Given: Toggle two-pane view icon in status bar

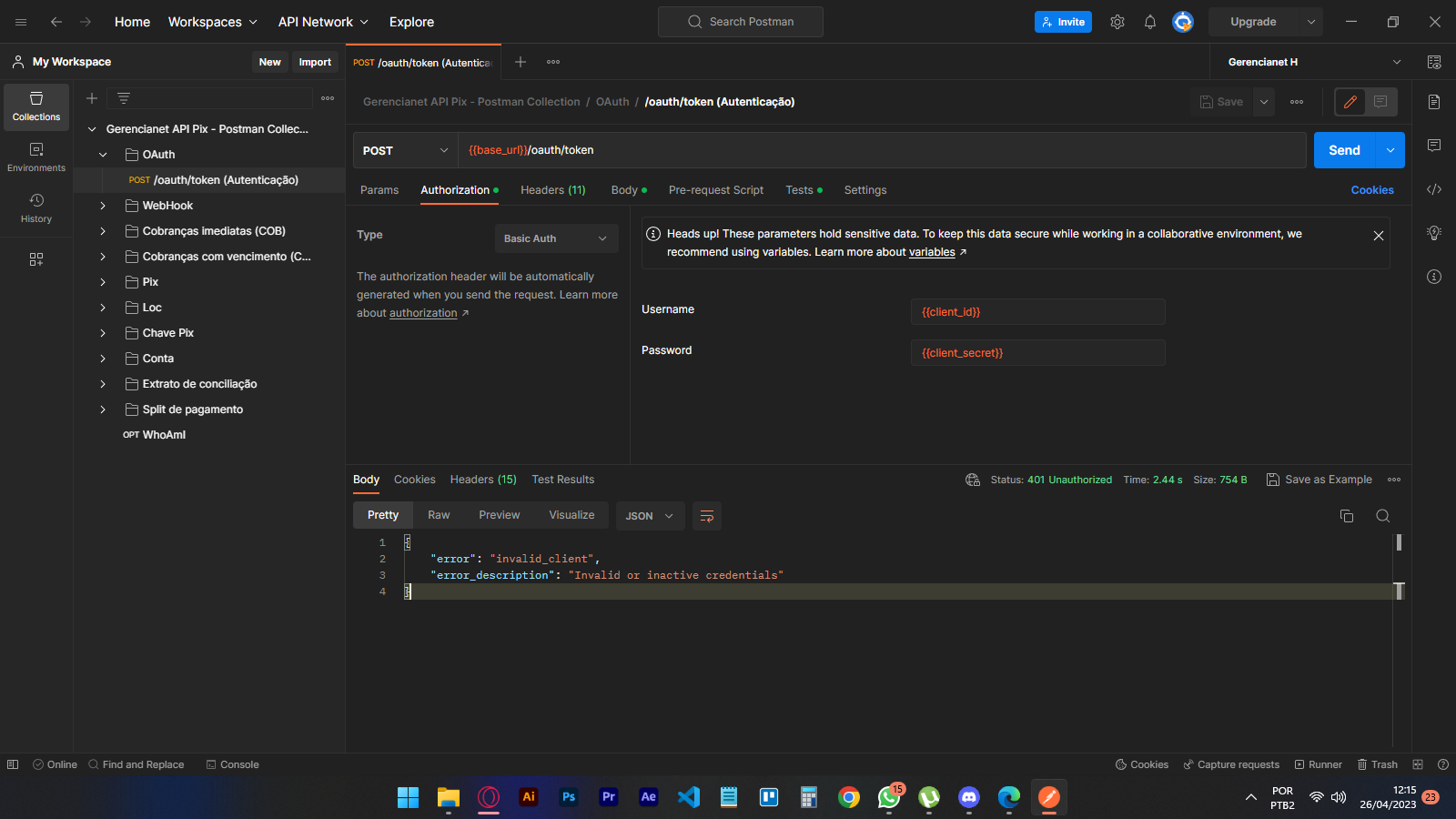Looking at the screenshot, I should point(1418,764).
